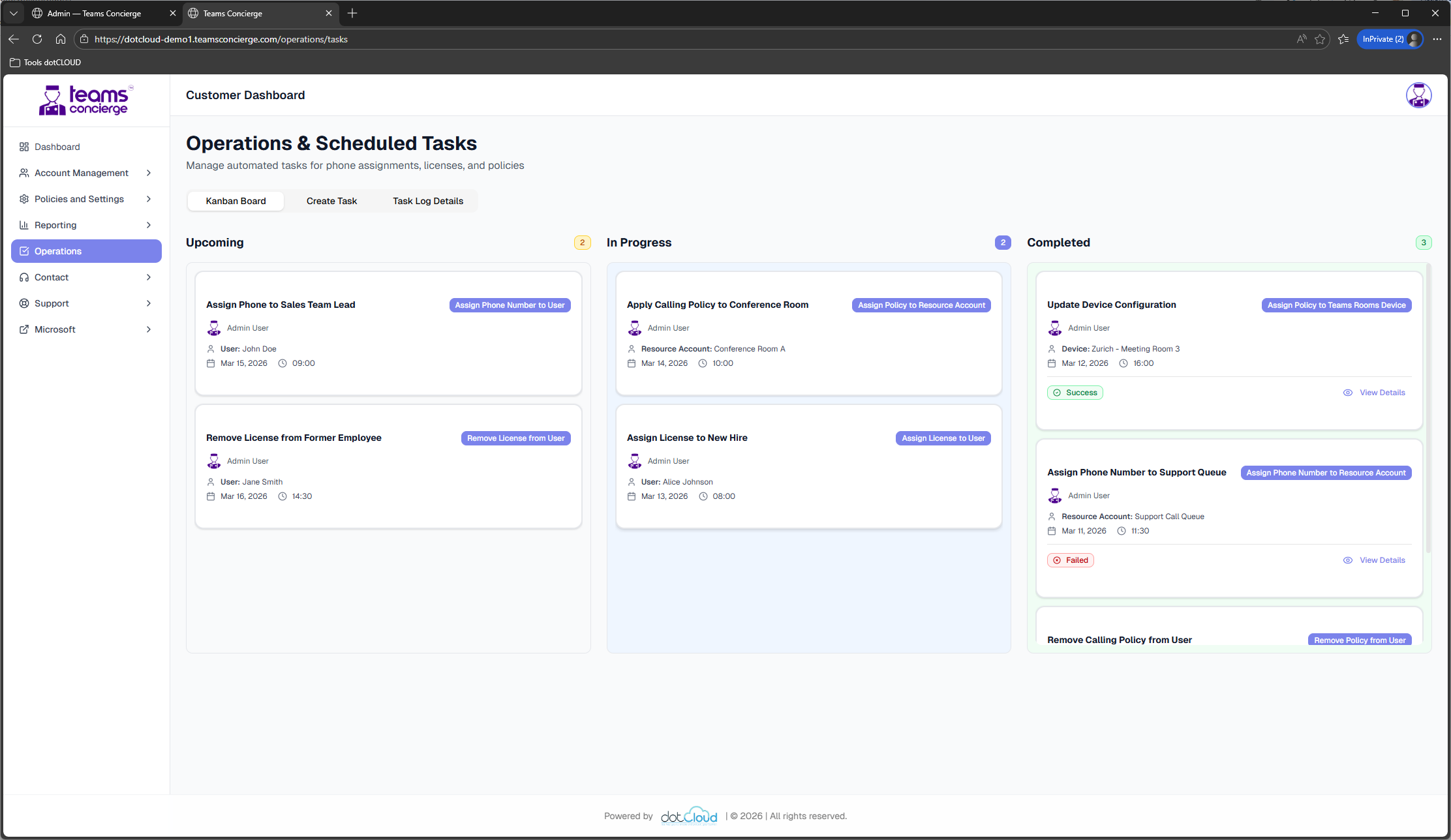
Task: Click the favorites star in the address bar
Action: click(1320, 39)
